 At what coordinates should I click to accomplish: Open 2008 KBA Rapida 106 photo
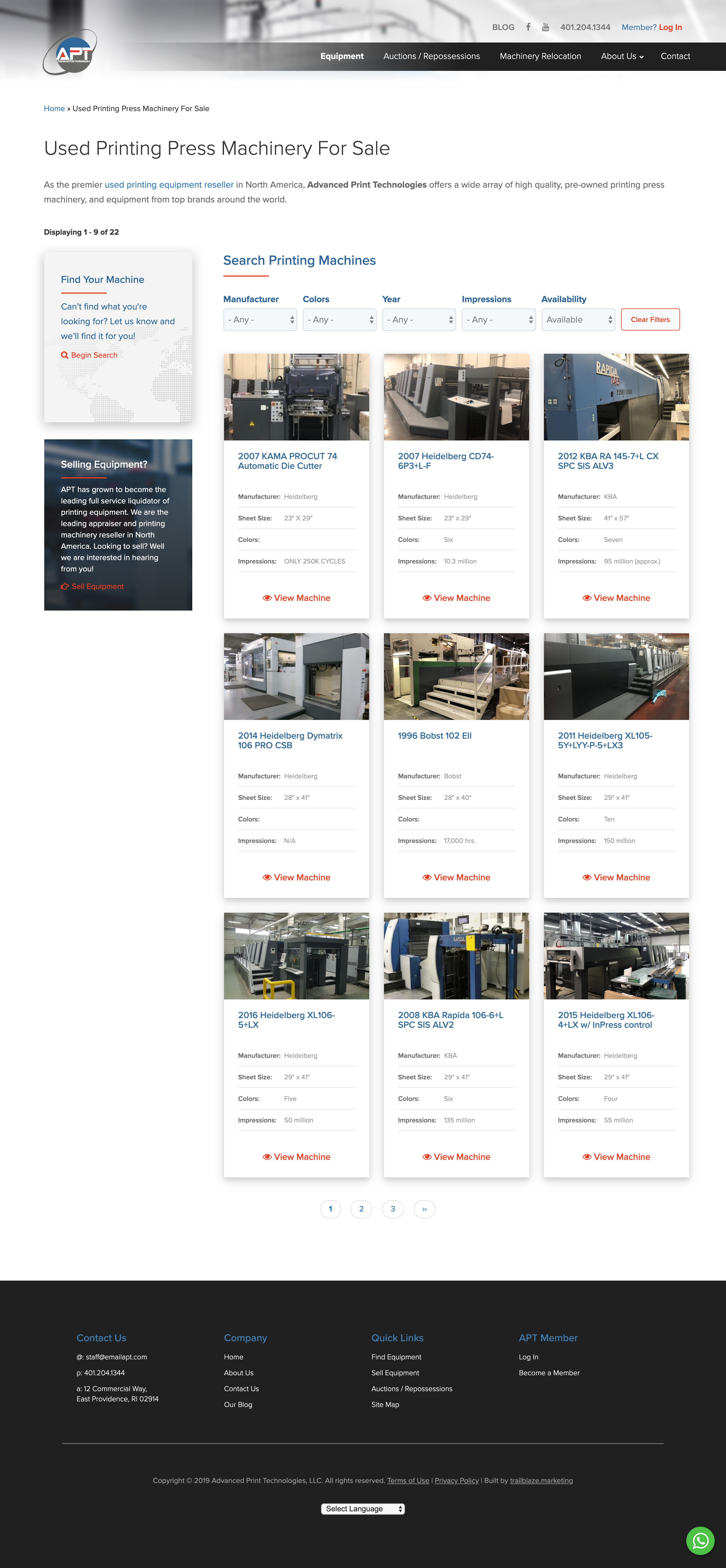coord(456,956)
